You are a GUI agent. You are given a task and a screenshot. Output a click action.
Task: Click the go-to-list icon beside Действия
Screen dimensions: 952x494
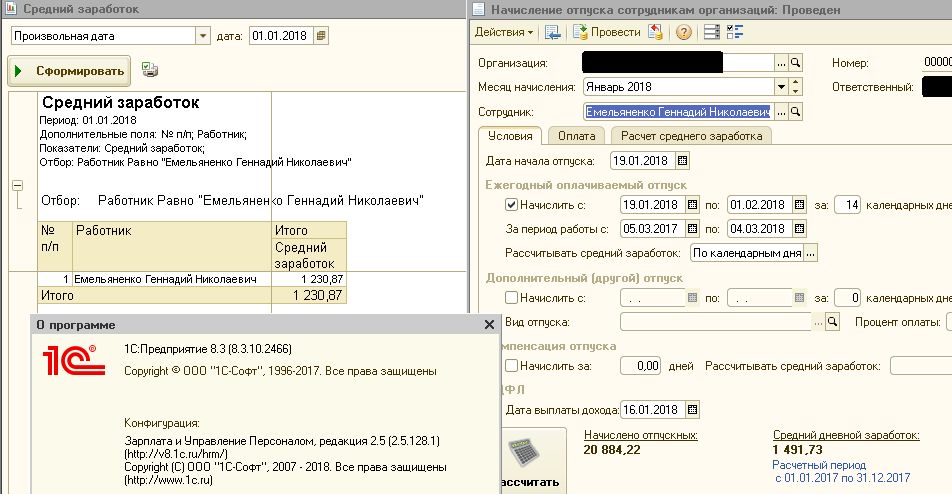click(552, 33)
